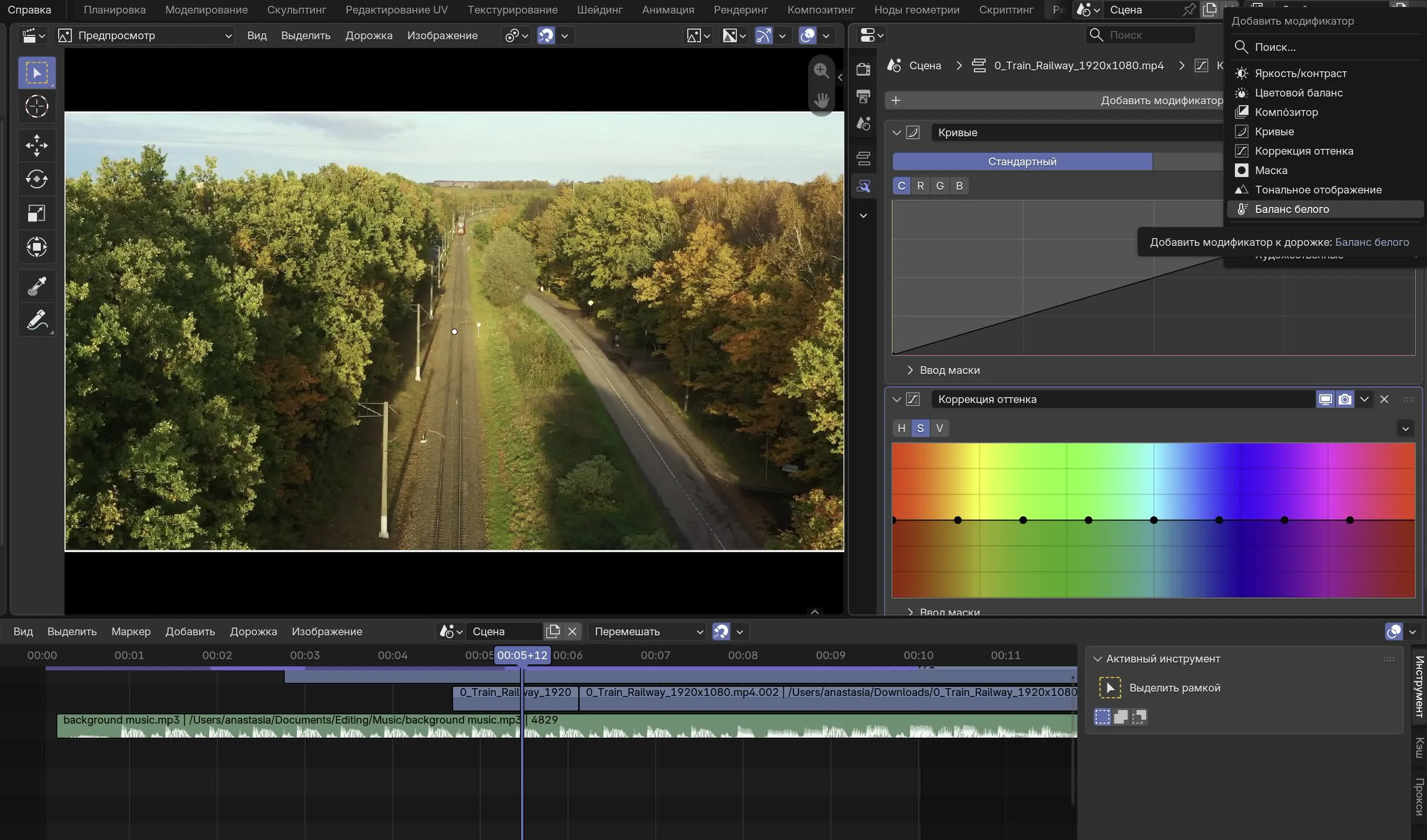Choose Цветовой баланс from the modifier menu
Viewport: 1427px width, 840px height.
pyautogui.click(x=1325, y=93)
